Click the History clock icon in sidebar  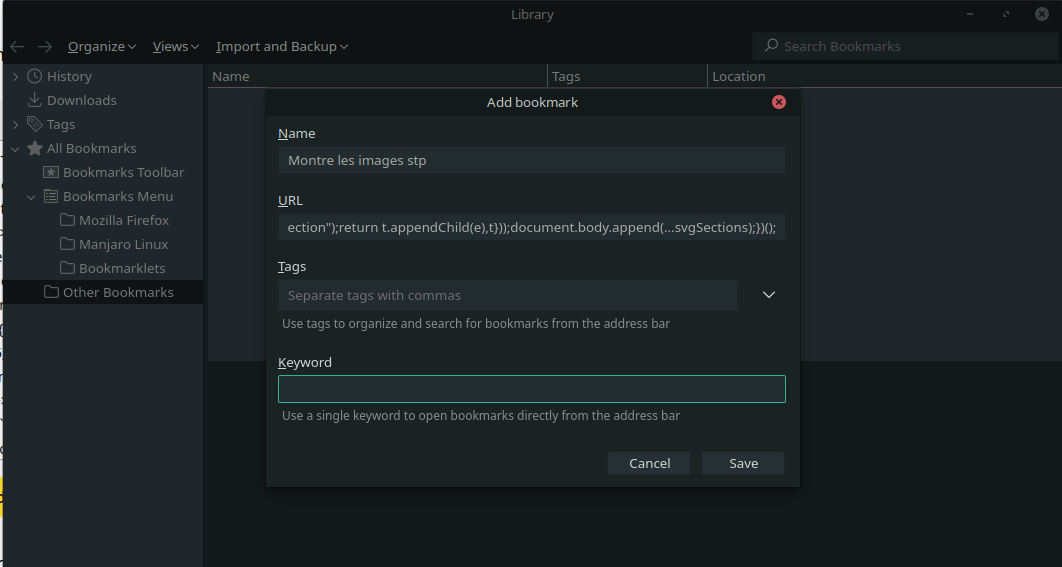35,76
